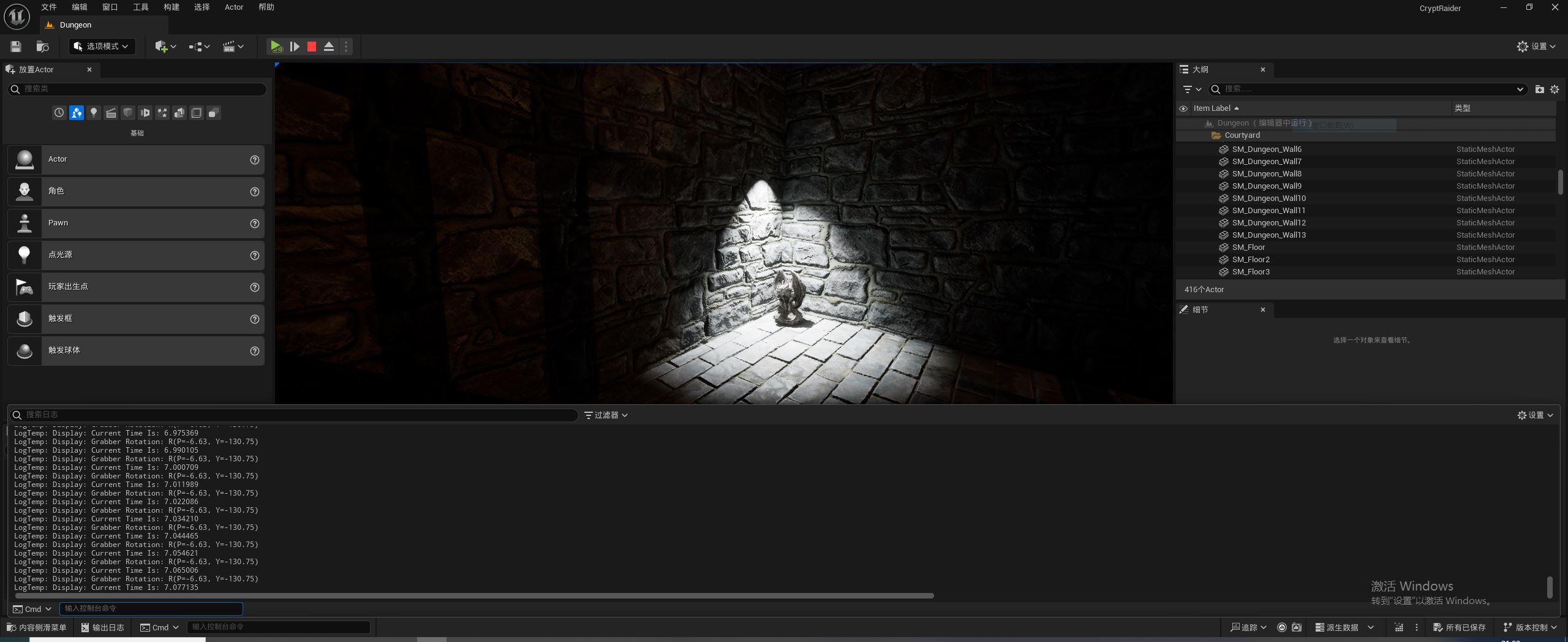Select the 玩家出生点 player start item
This screenshot has height=642, width=1568.
[x=136, y=287]
